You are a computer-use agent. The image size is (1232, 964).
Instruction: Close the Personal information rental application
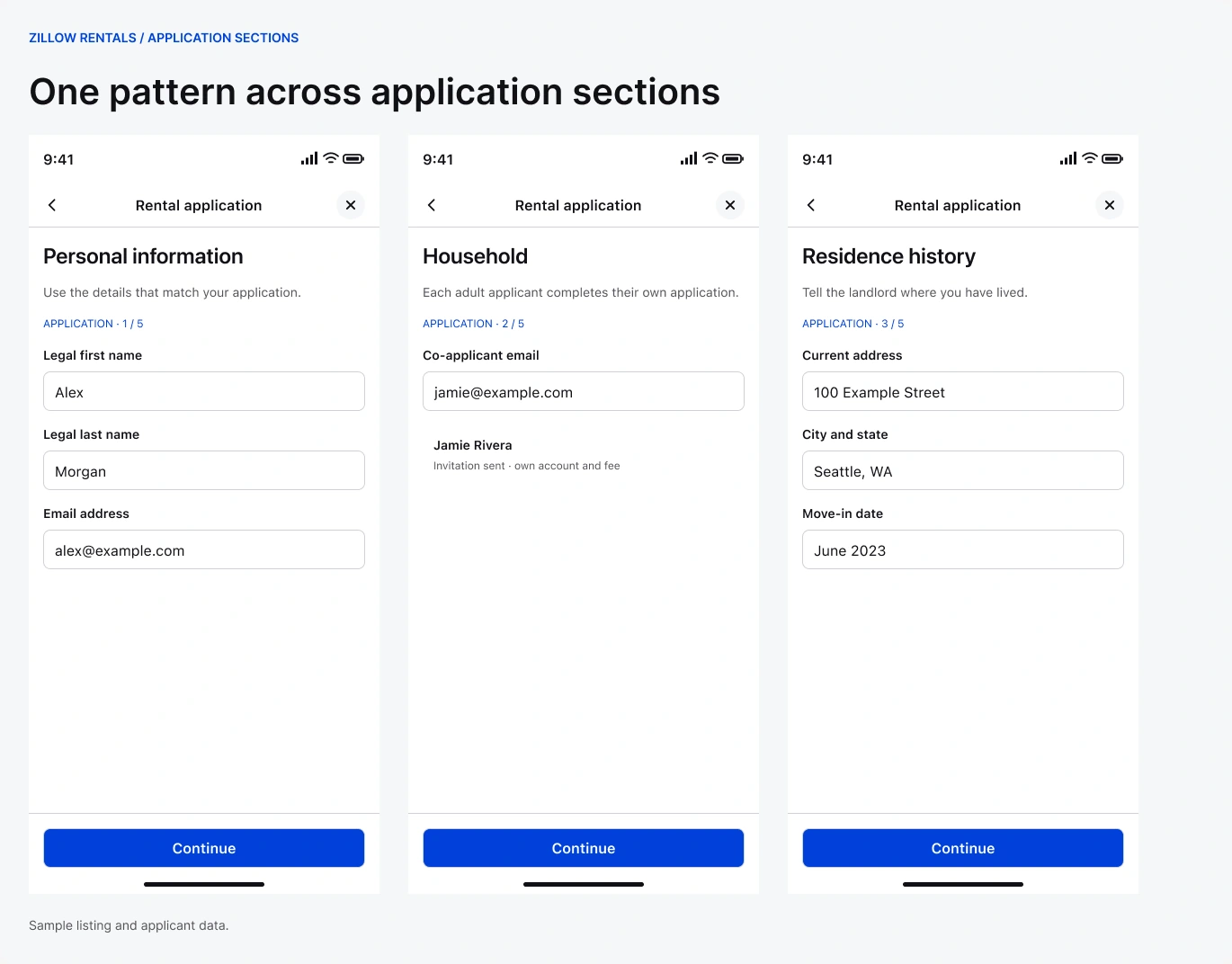tap(351, 205)
